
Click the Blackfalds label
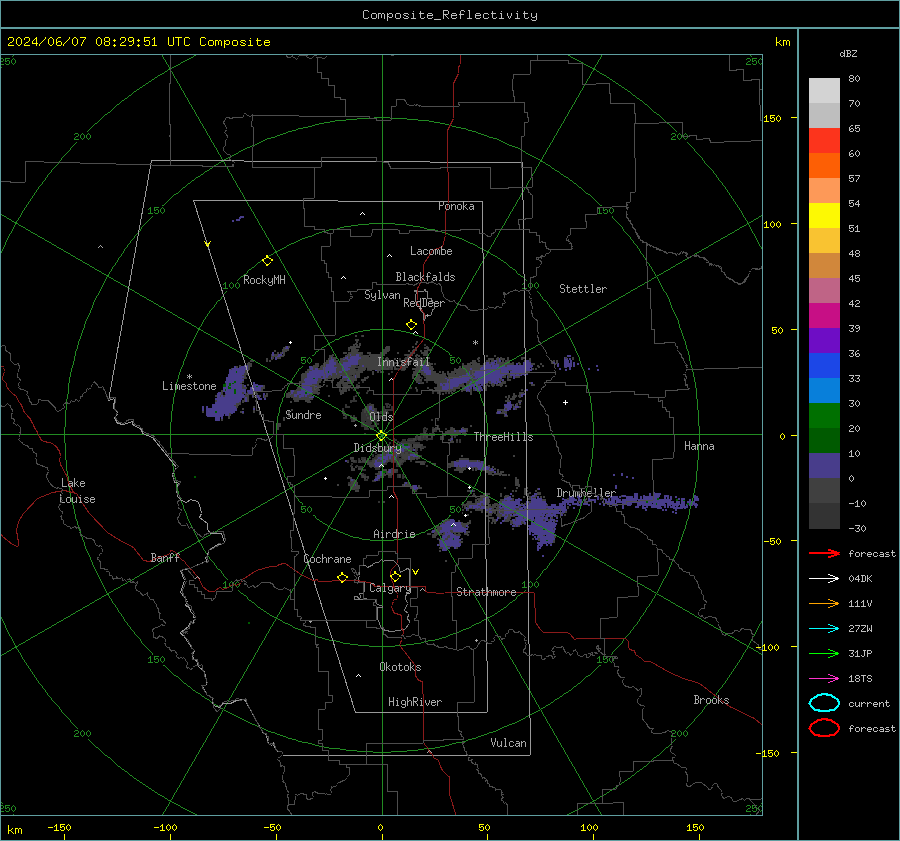[425, 277]
